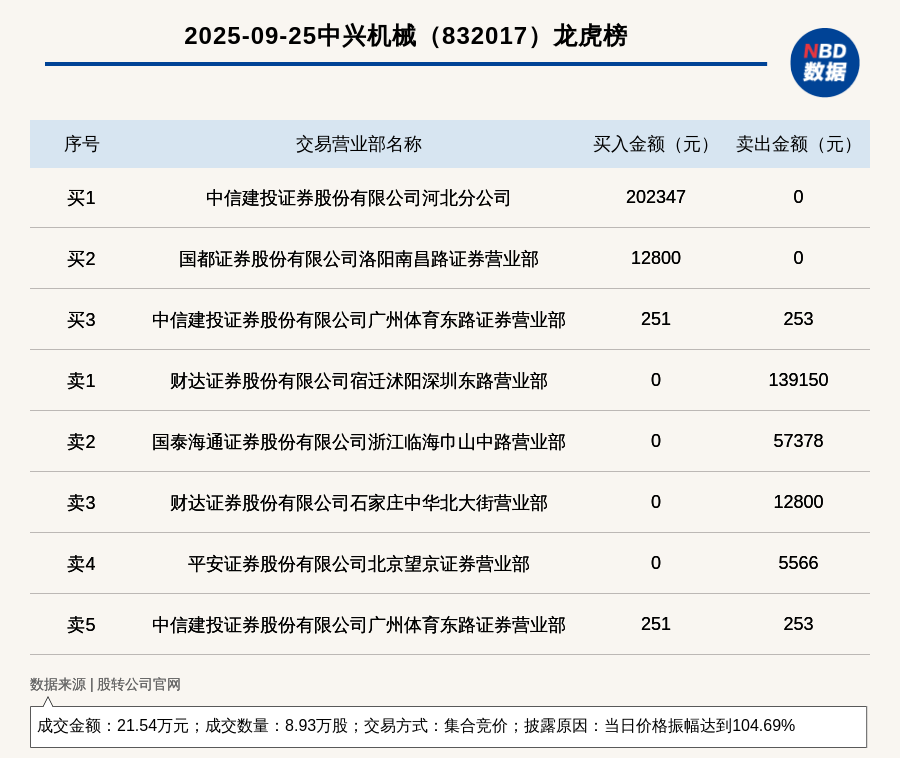Open 国都证券 洛阳南昌路 branch entry
The width and height of the screenshot is (900, 758).
click(358, 259)
